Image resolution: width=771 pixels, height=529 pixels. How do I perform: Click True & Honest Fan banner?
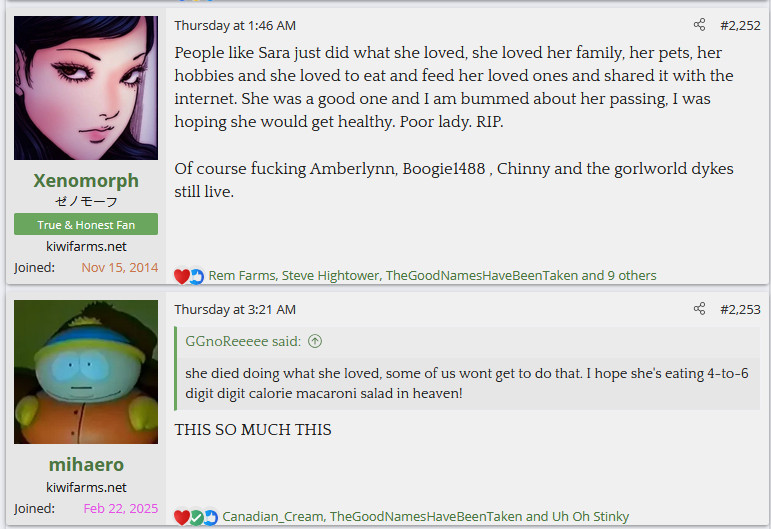click(x=86, y=224)
